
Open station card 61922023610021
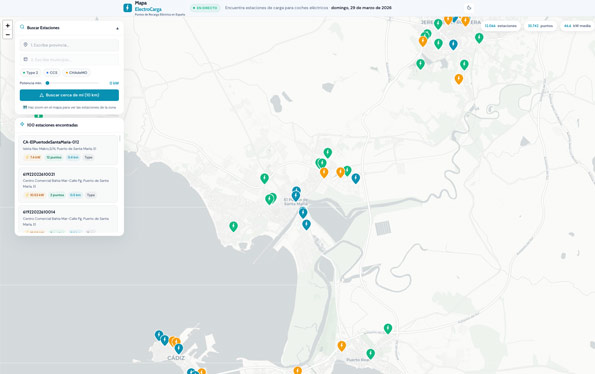coord(68,185)
